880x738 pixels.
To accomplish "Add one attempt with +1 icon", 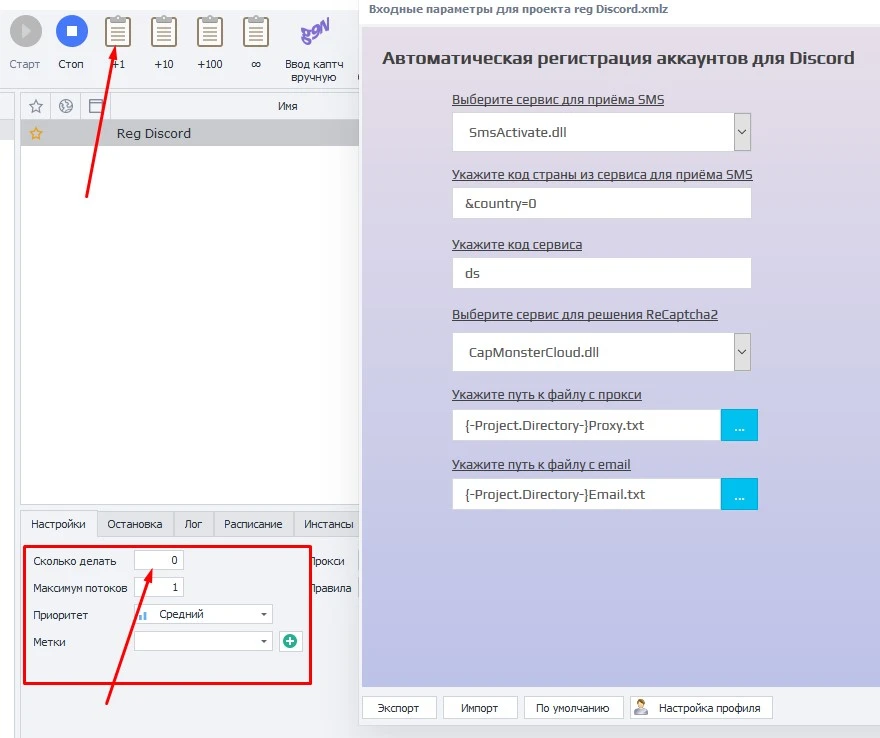I will click(x=118, y=31).
